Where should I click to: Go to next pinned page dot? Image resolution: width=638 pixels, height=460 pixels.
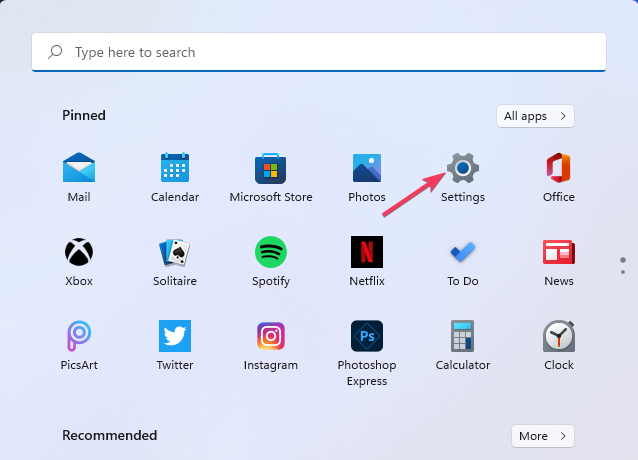click(x=623, y=271)
